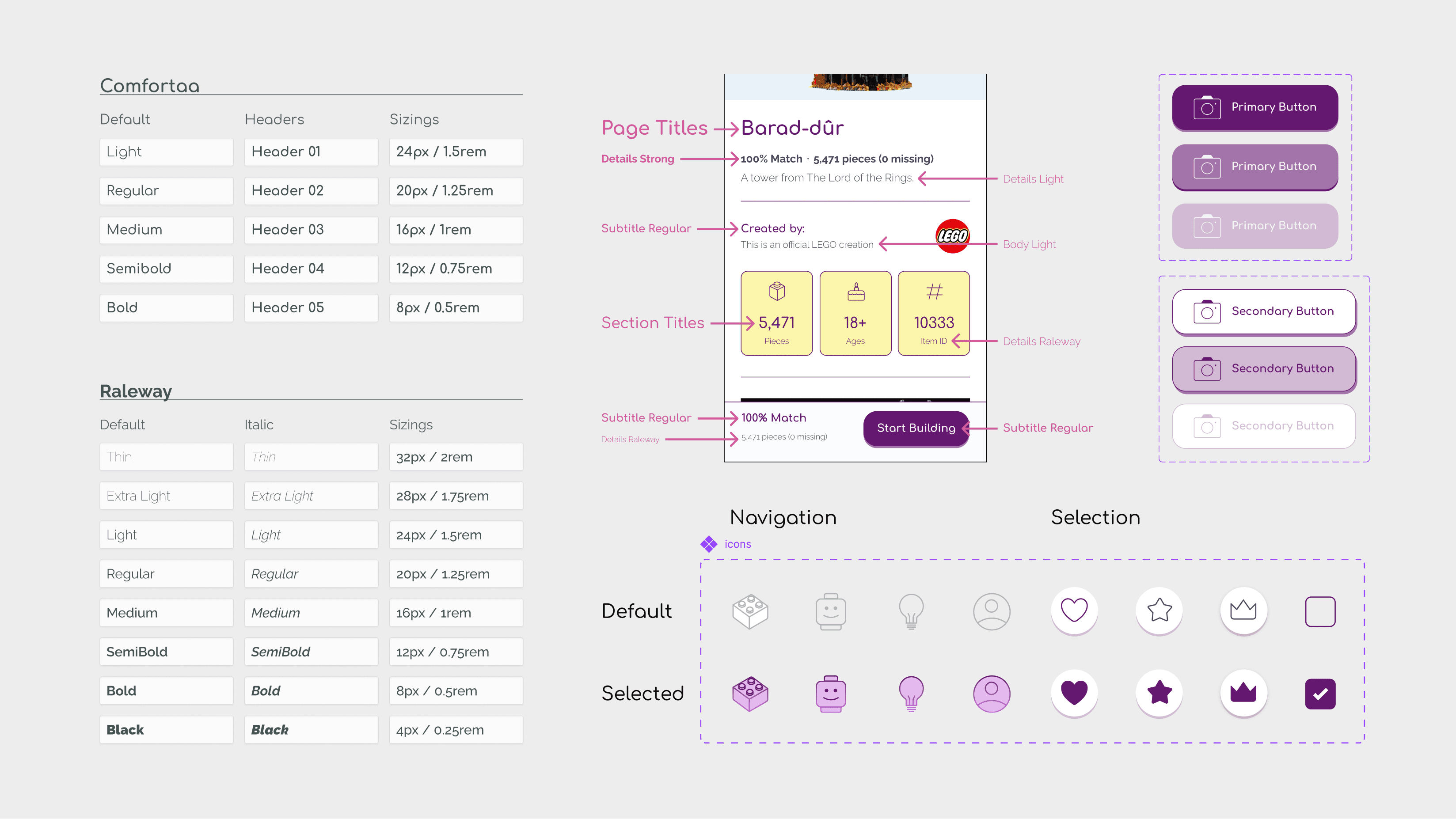Click the white Secondary Button
The height and width of the screenshot is (819, 1456).
click(1264, 311)
